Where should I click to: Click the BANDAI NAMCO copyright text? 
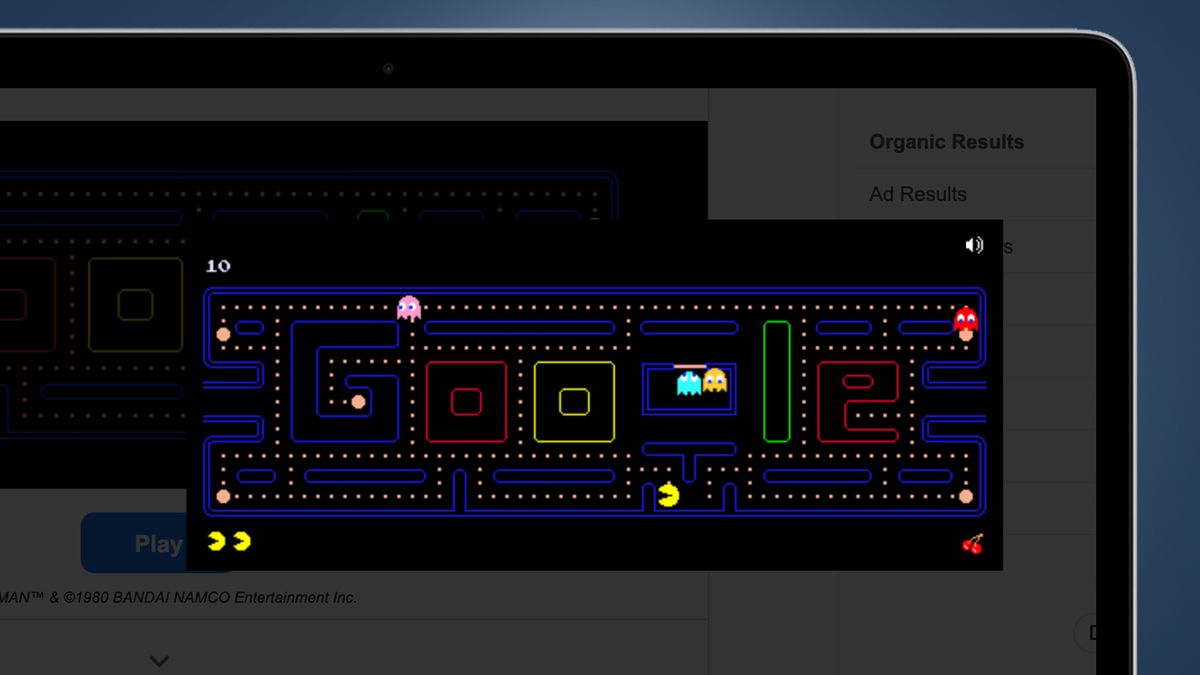(x=178, y=598)
